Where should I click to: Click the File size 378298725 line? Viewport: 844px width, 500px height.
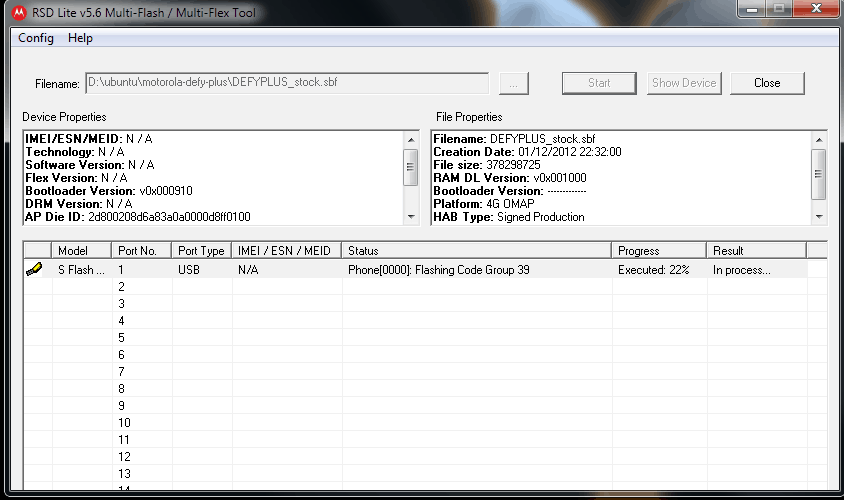487,165
